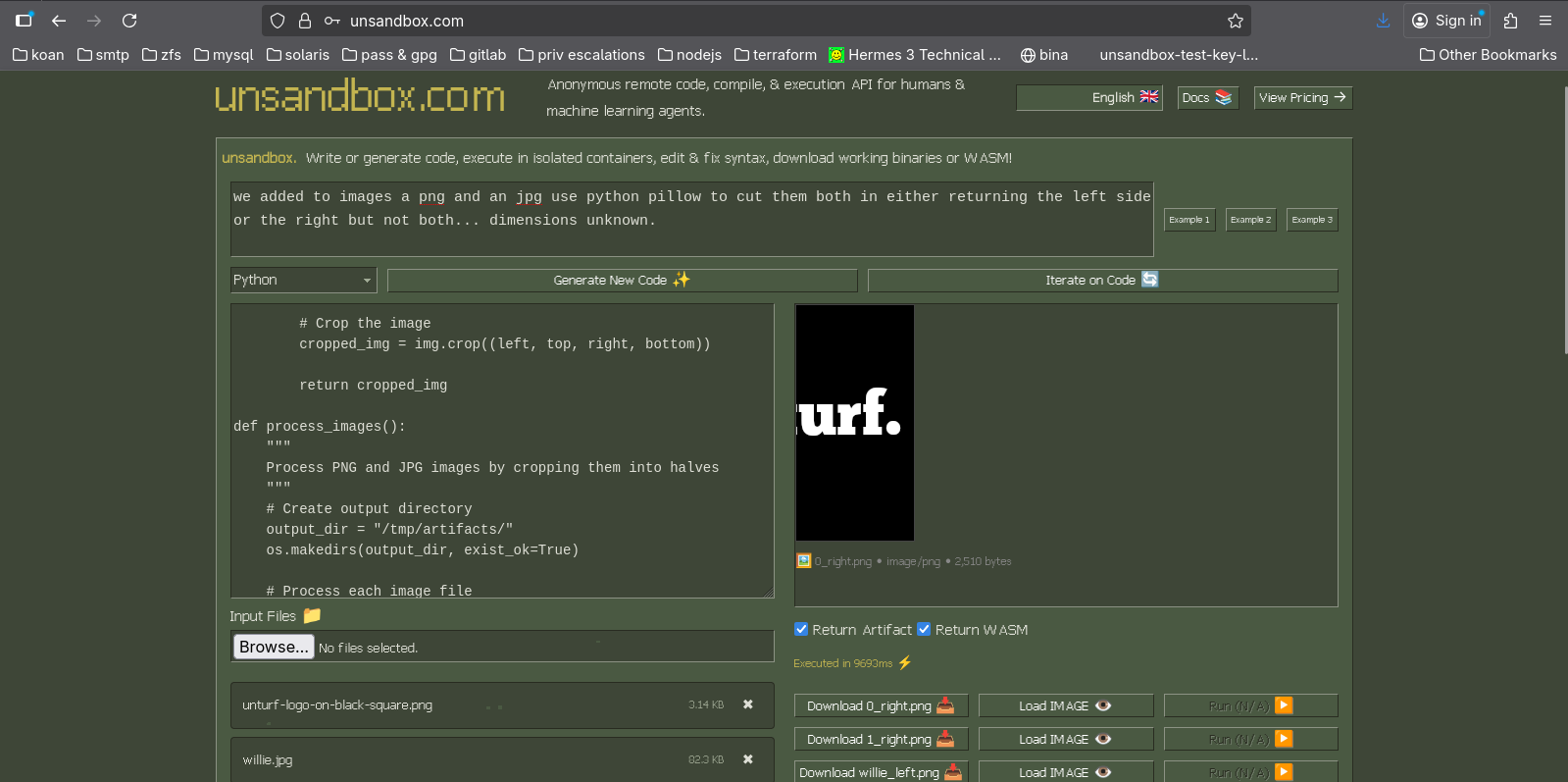Image resolution: width=1568 pixels, height=782 pixels.
Task: Reload the page with the browser refresh icon
Action: (x=129, y=21)
